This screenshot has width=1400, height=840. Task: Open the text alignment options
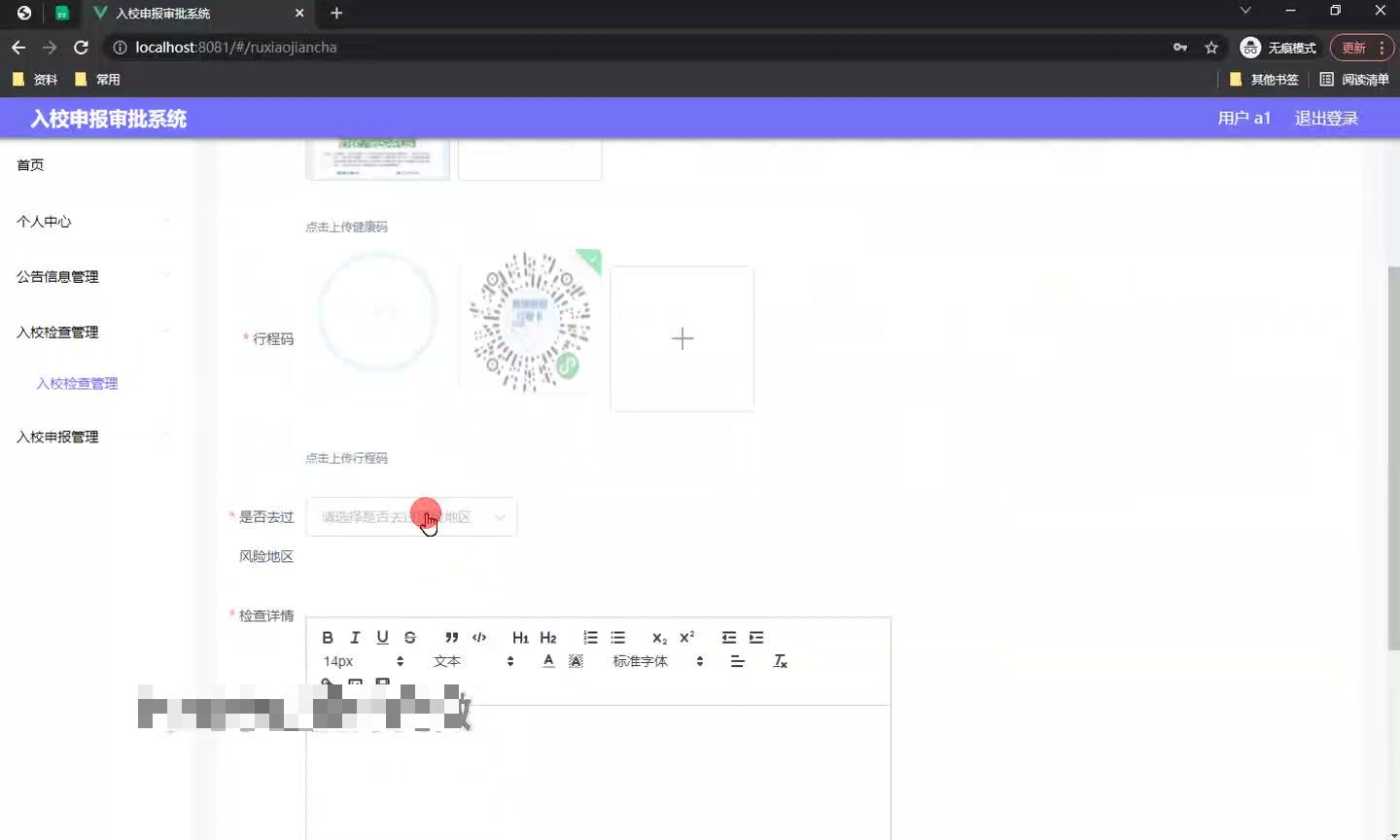[x=738, y=661]
